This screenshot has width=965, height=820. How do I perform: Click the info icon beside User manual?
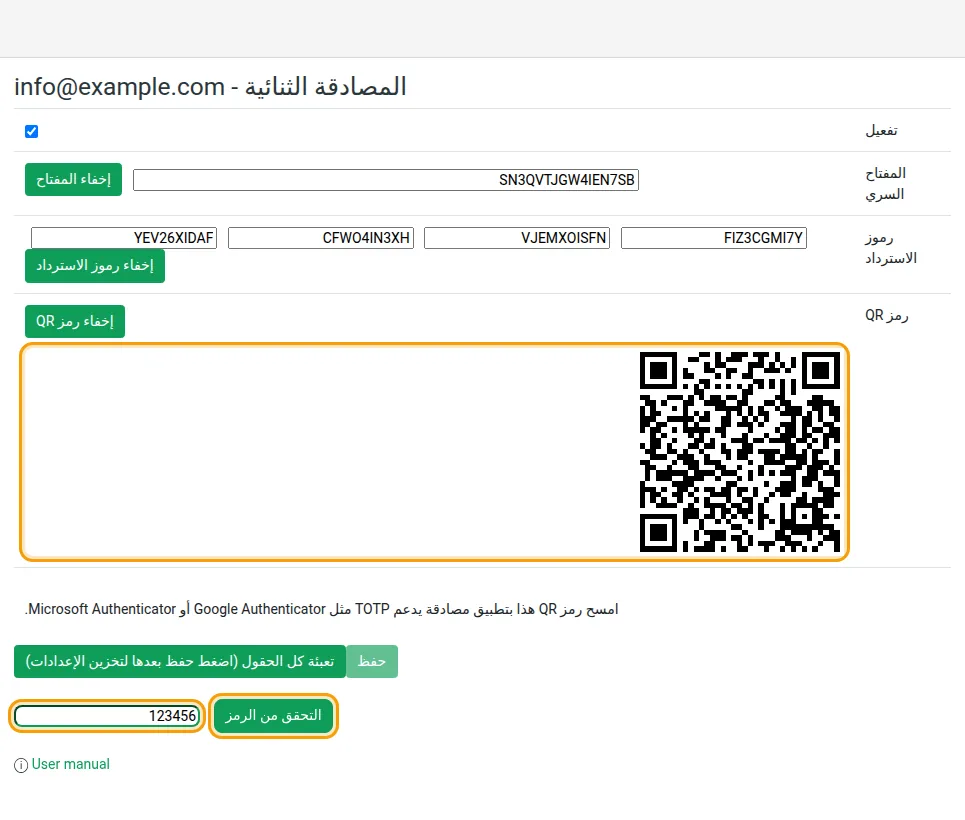[21, 765]
